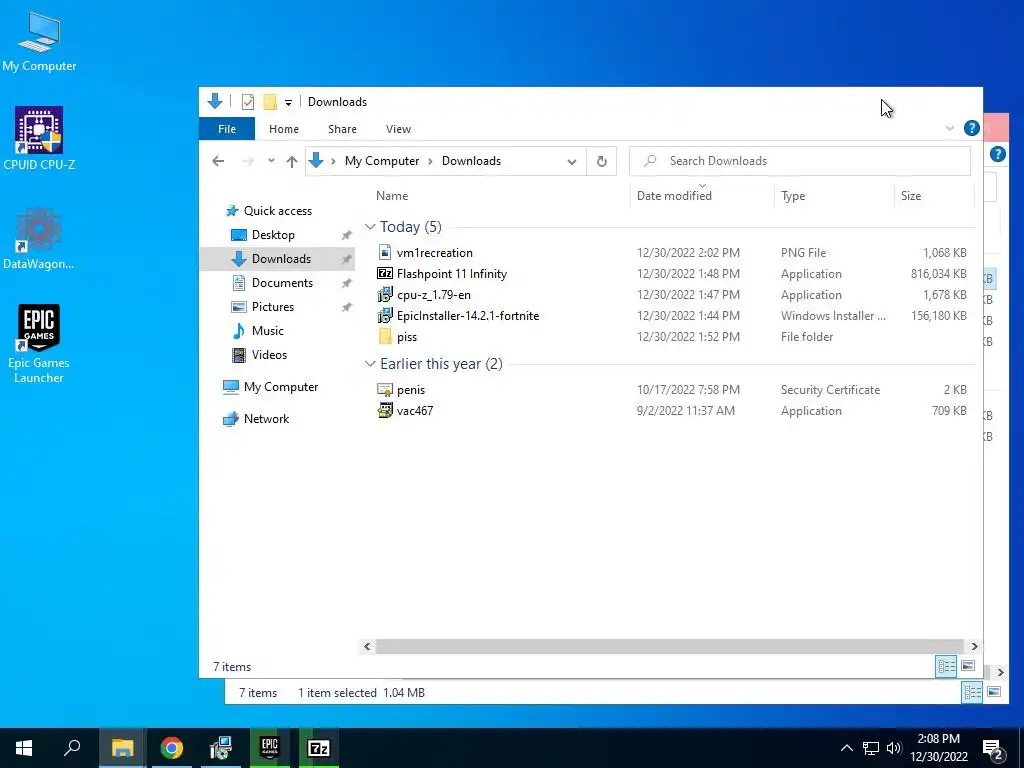Open Google Chrome from the taskbar
Image resolution: width=1024 pixels, height=768 pixels.
tap(172, 748)
